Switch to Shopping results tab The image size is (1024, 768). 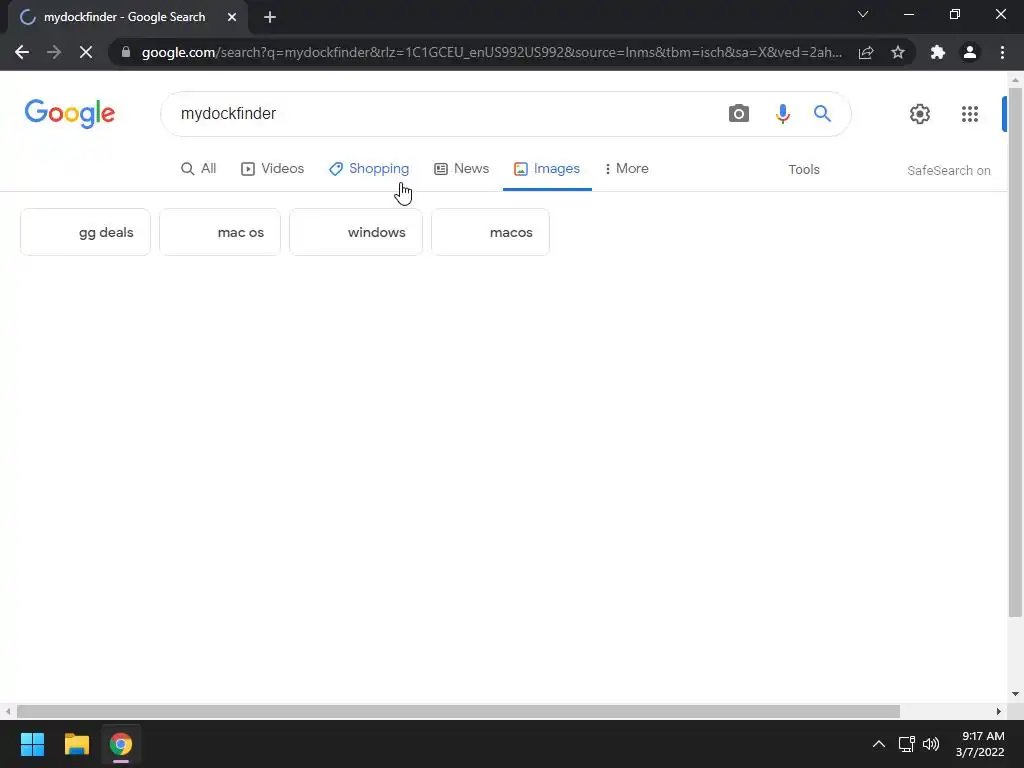point(369,168)
